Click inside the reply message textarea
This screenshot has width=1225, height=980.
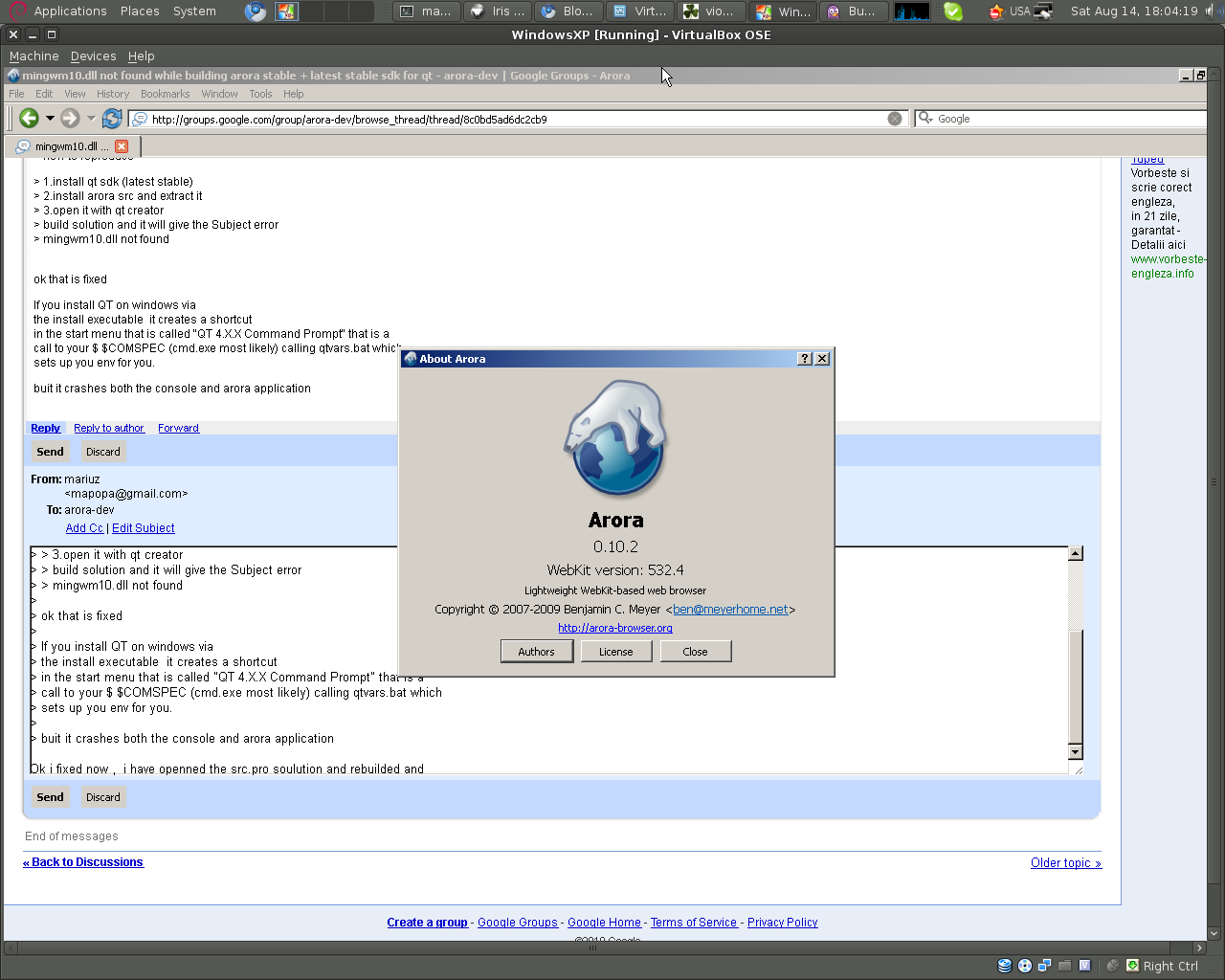pos(549,660)
